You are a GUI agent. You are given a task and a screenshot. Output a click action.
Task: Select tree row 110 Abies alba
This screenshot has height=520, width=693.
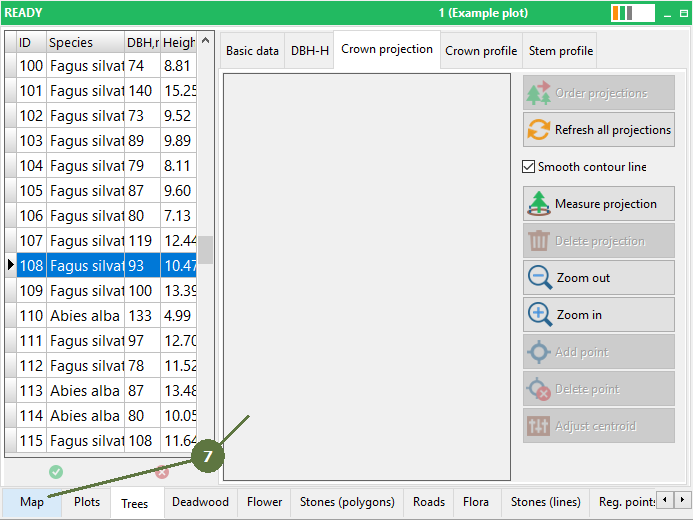click(85, 316)
